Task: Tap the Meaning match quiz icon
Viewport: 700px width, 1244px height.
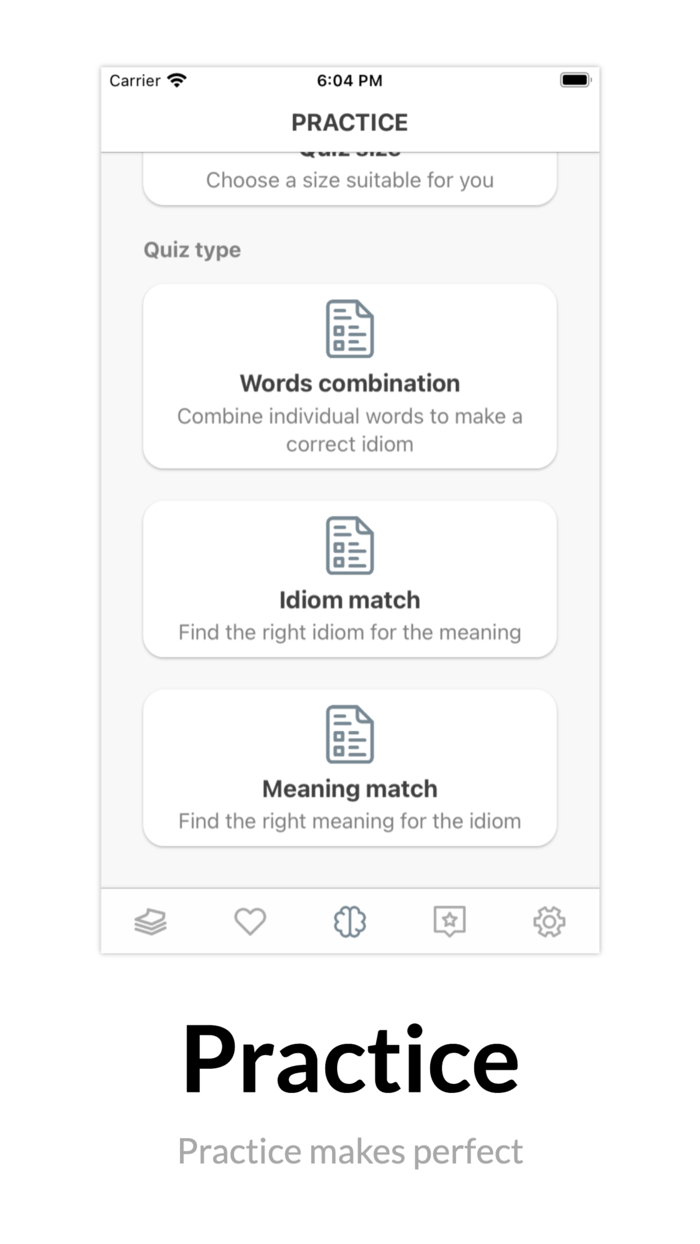Action: (350, 734)
